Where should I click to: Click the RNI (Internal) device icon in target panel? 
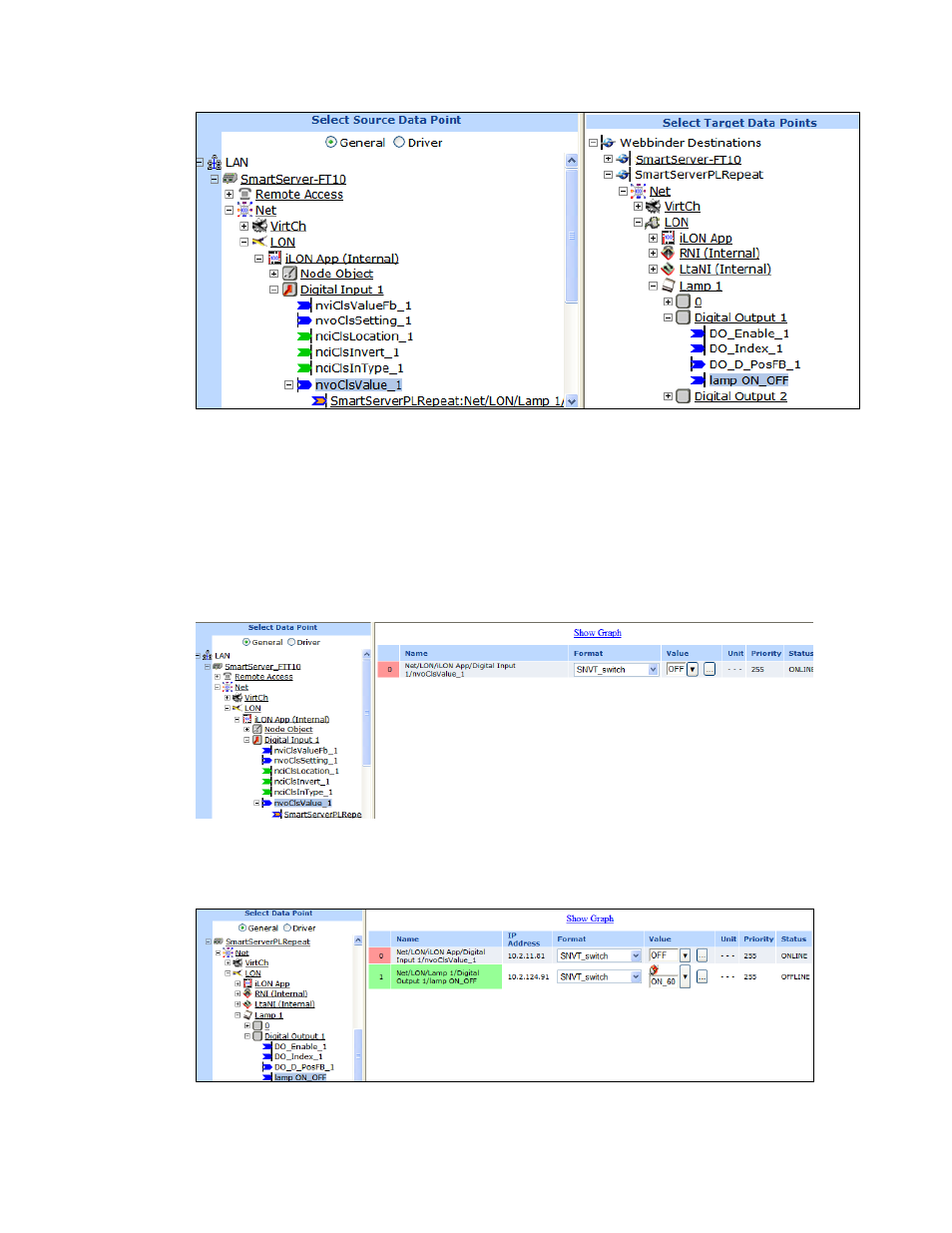668,254
